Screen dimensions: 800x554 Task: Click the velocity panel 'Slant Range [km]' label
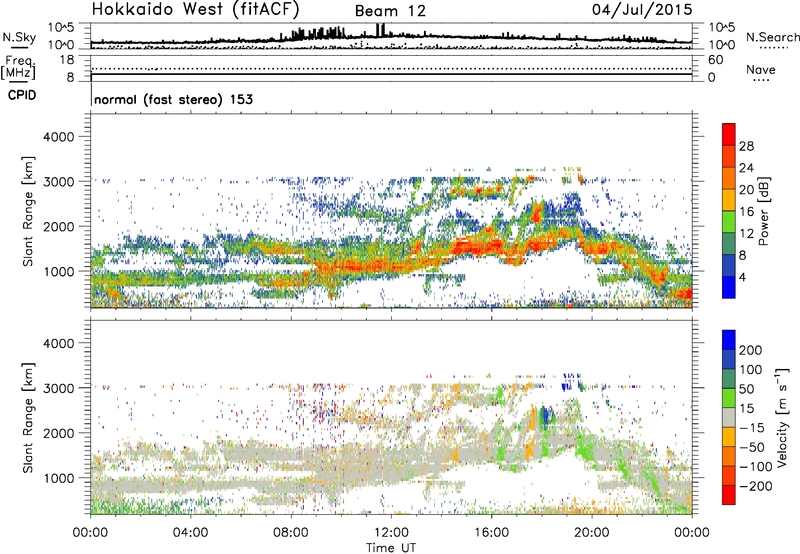pos(28,418)
